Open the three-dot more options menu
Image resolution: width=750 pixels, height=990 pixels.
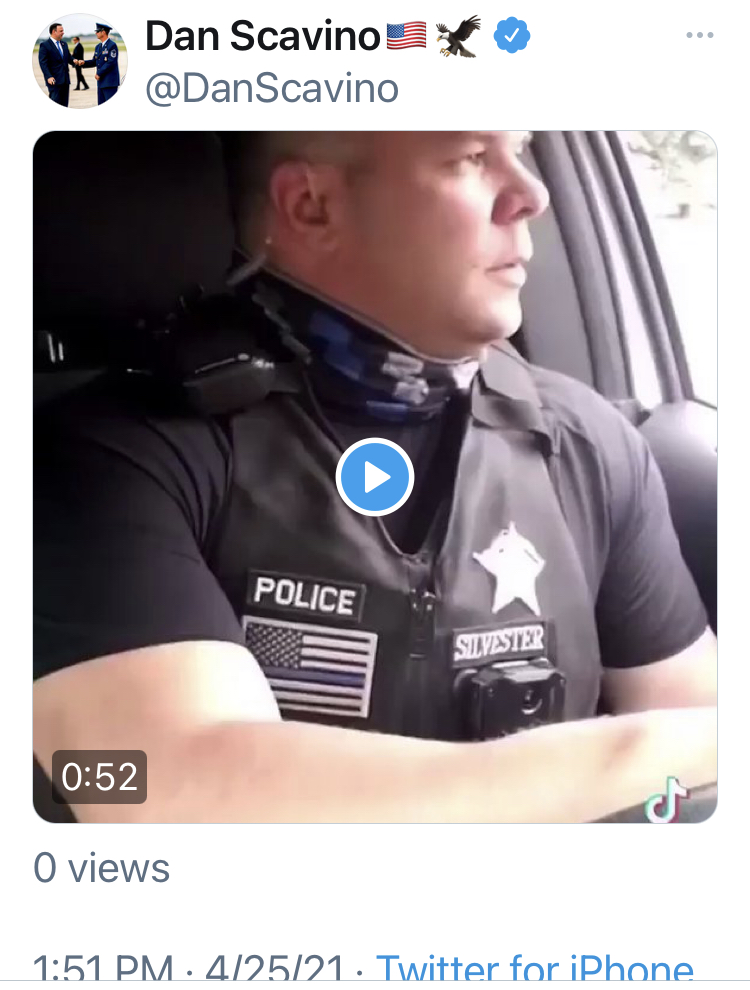click(699, 35)
